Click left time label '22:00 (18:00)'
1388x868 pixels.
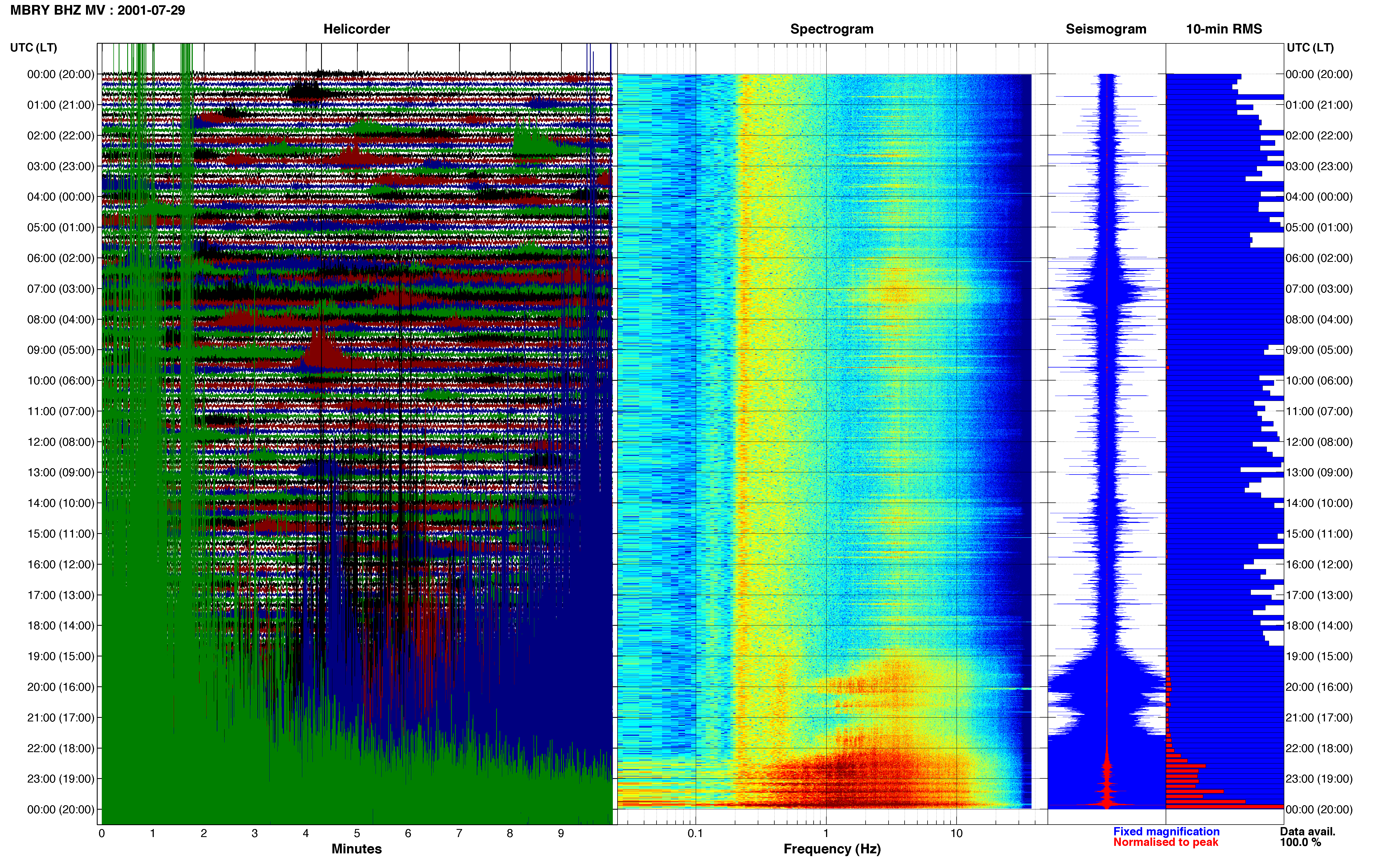tap(61, 749)
